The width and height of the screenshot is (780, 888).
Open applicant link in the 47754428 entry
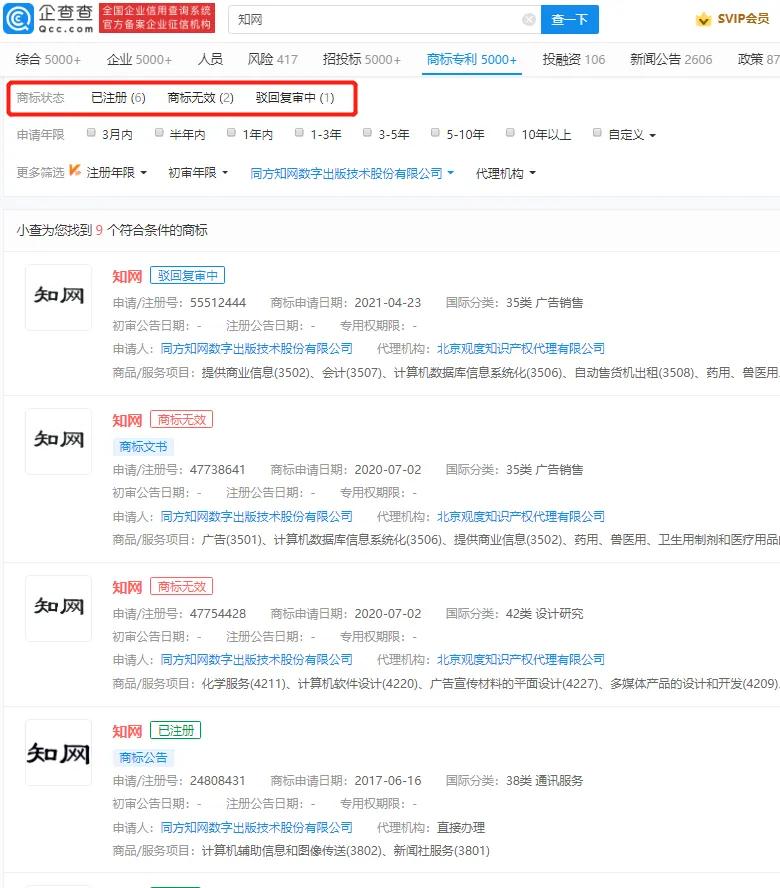(x=257, y=660)
